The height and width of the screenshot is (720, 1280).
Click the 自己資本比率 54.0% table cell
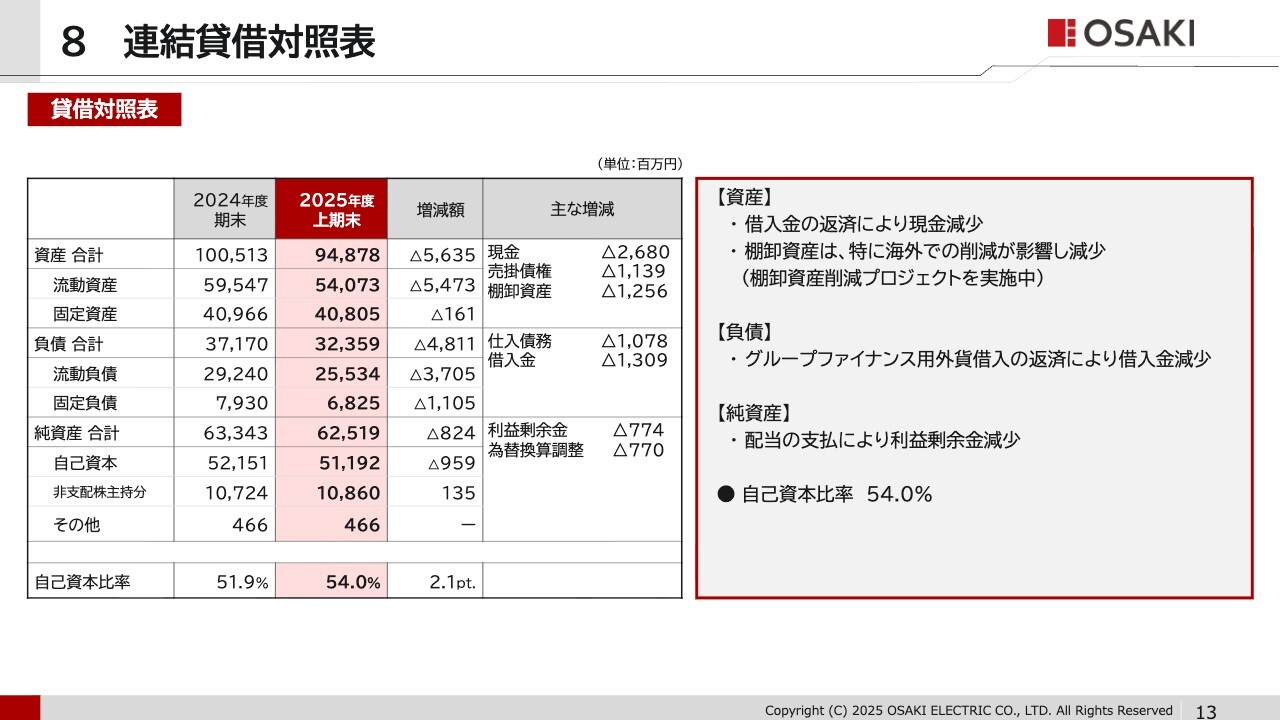click(x=352, y=582)
